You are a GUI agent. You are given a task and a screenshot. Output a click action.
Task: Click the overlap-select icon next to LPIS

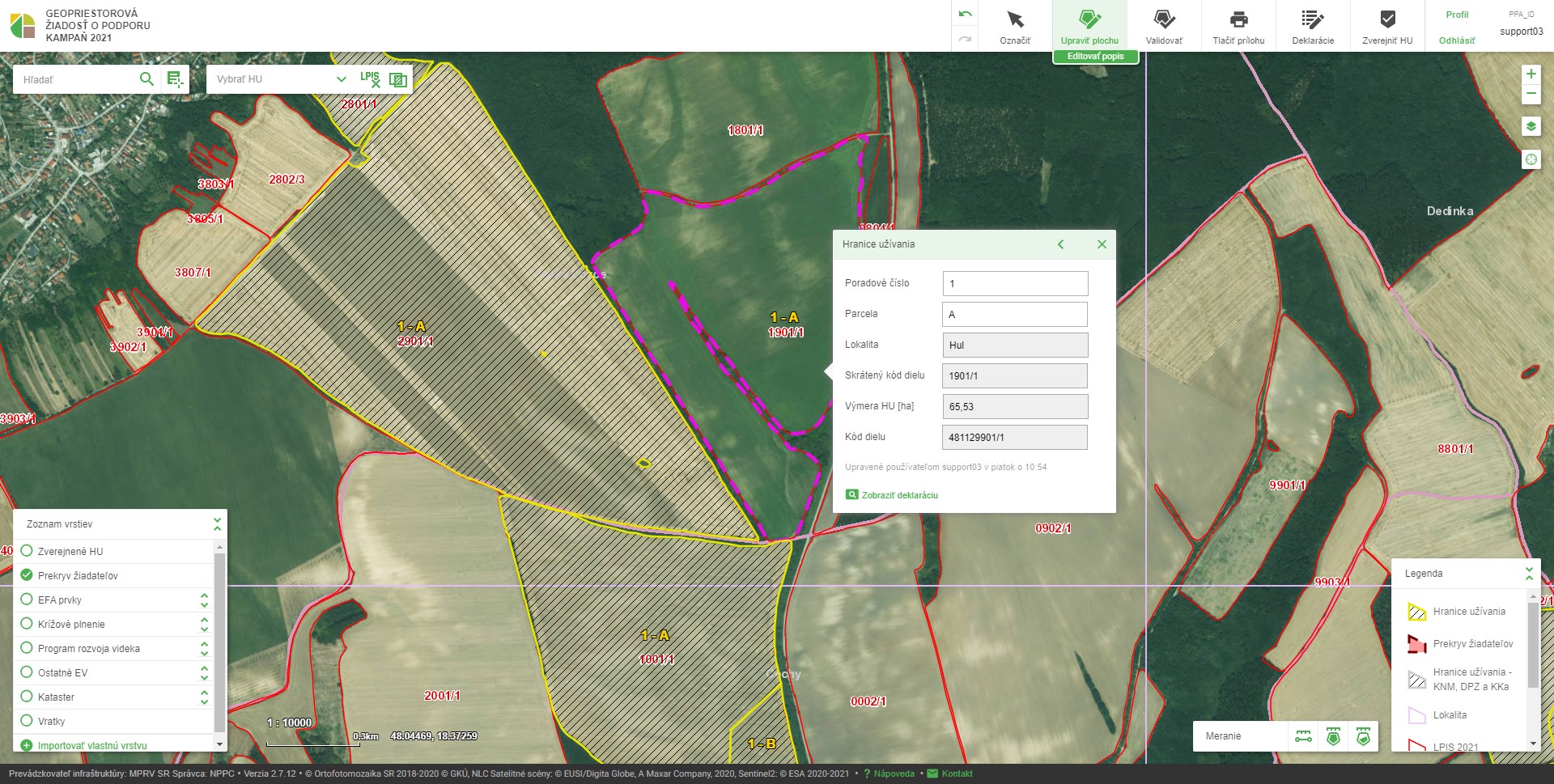(397, 79)
